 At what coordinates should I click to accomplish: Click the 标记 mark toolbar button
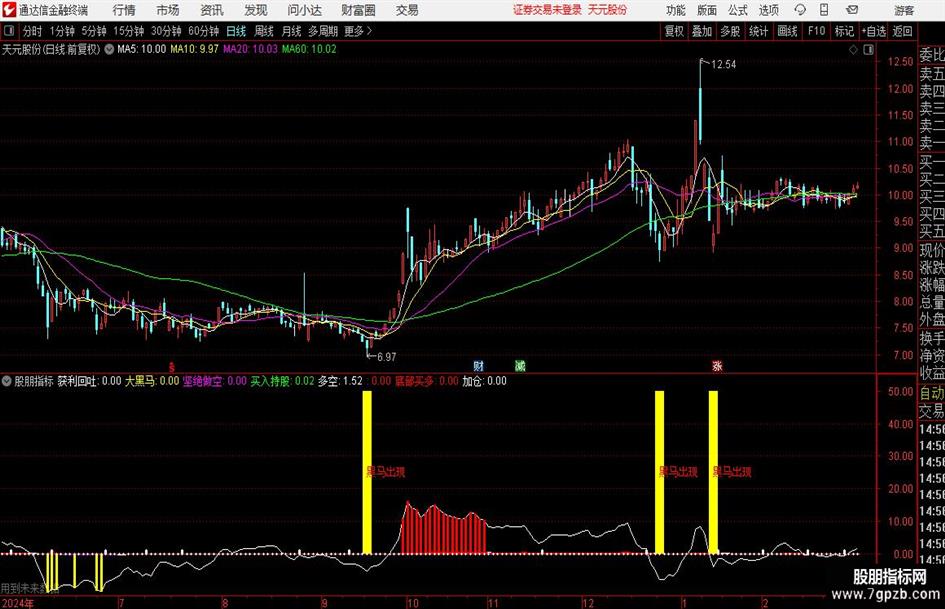[x=844, y=31]
